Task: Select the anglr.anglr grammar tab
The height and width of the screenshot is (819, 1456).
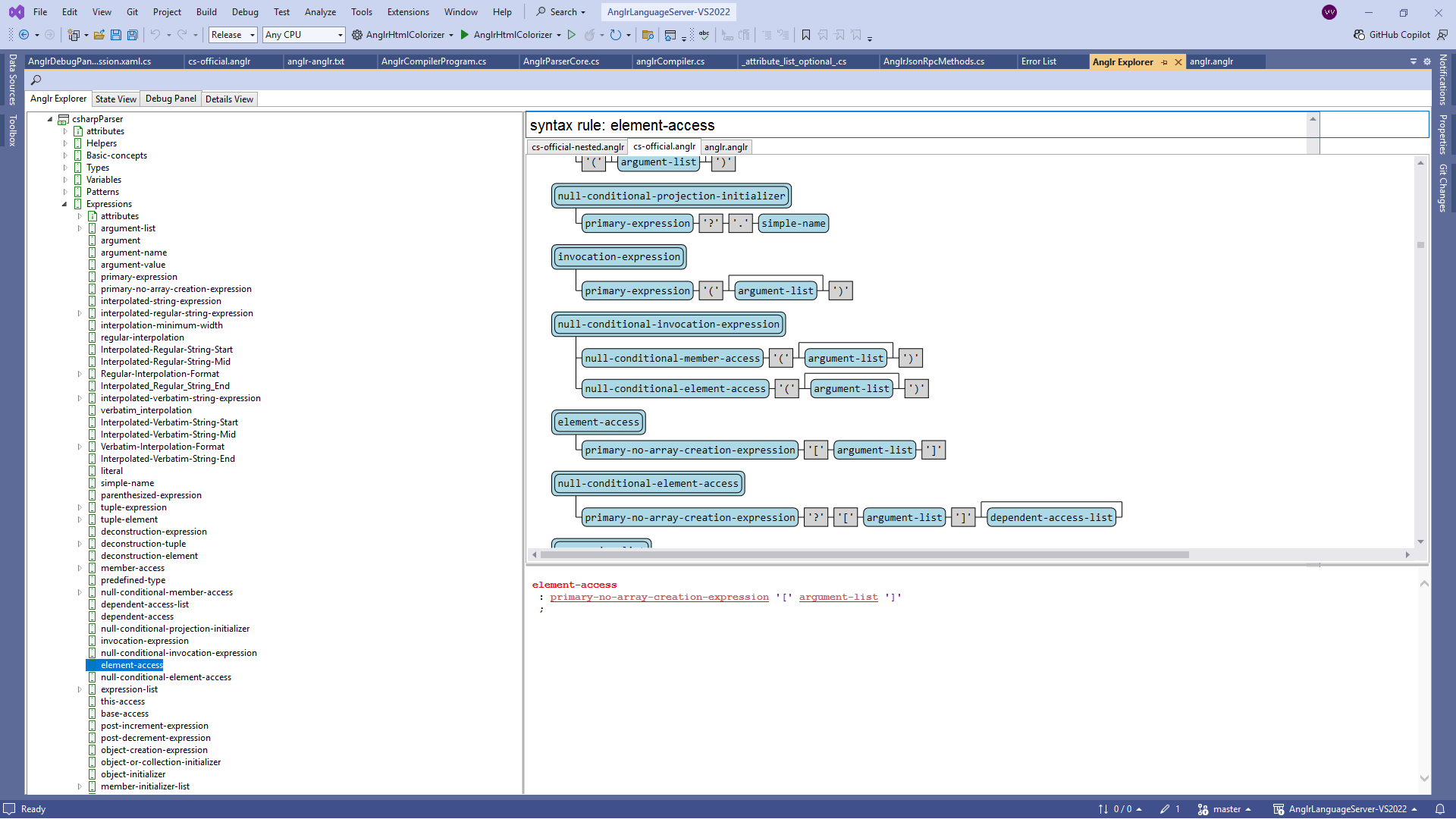Action: coord(726,147)
